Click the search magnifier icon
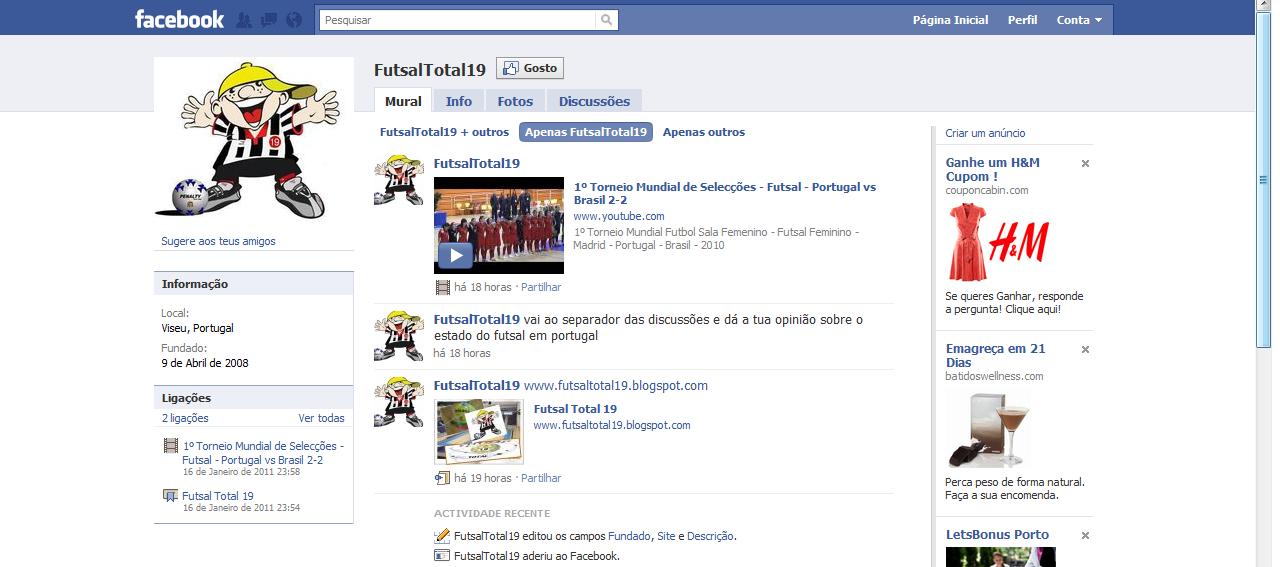1280x567 pixels. click(607, 20)
